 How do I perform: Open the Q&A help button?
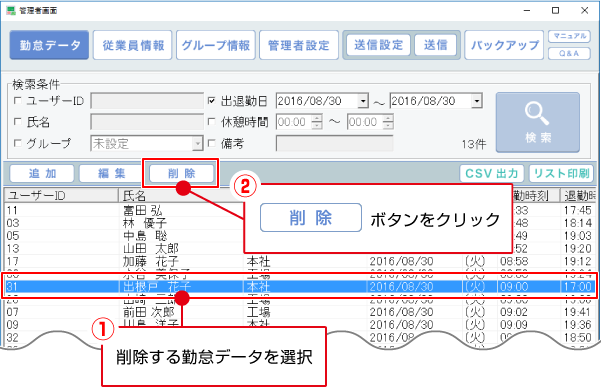tap(569, 53)
